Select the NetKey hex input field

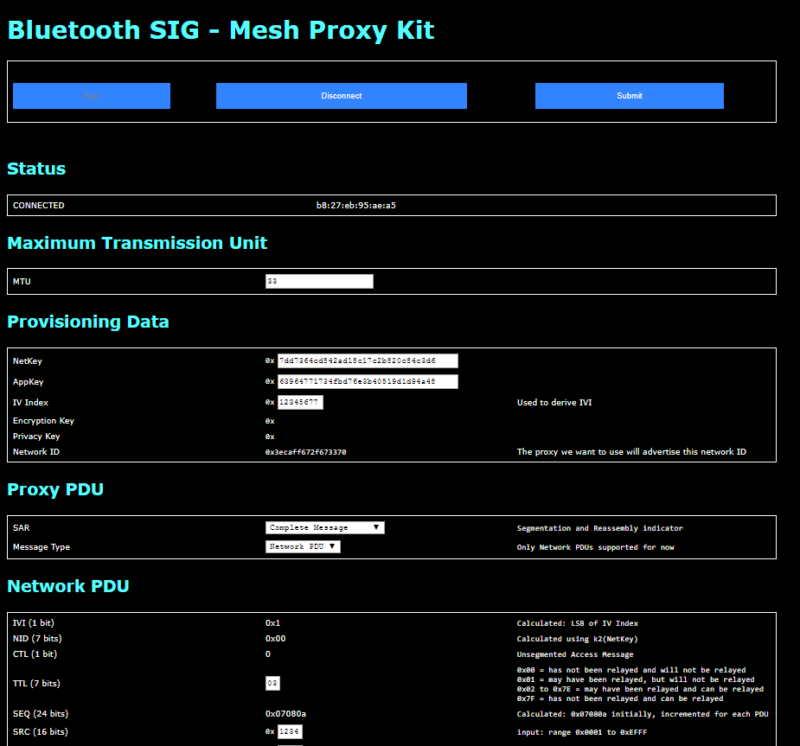tap(370, 361)
